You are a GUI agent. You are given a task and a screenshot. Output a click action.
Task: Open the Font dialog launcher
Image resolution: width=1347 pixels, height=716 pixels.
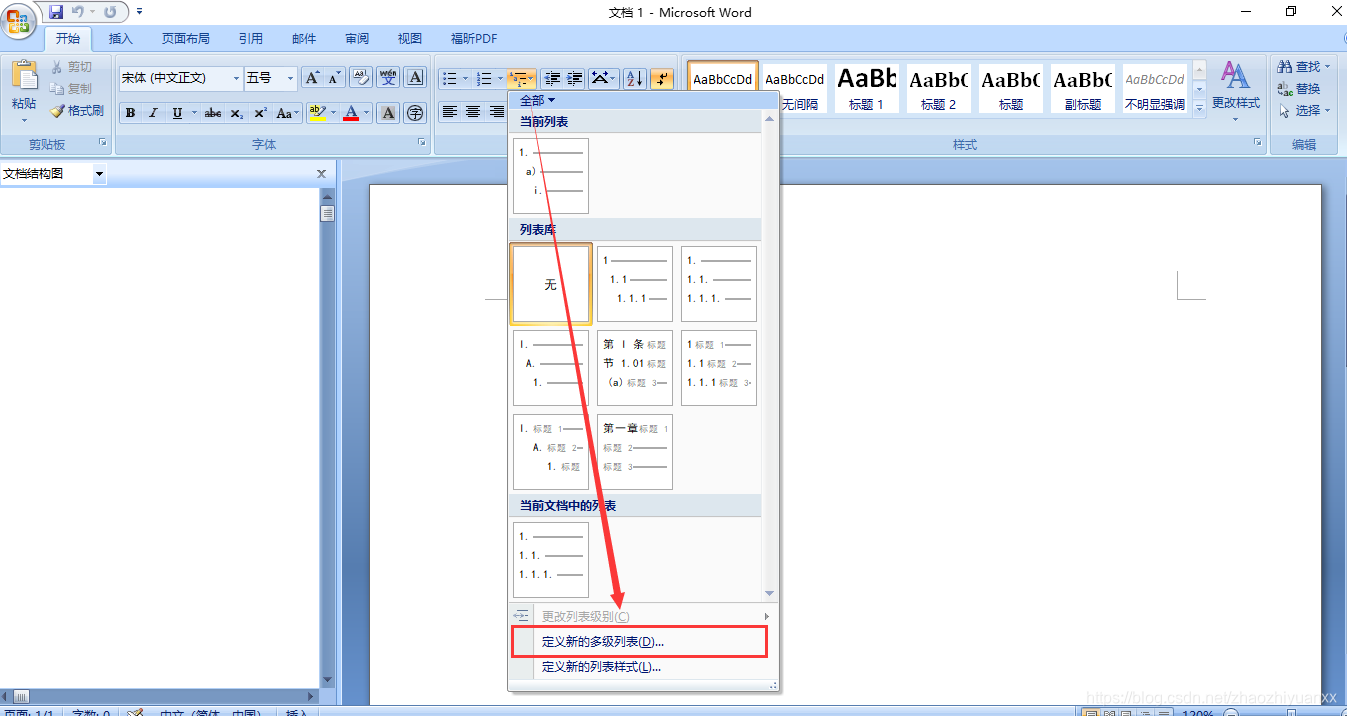421,144
